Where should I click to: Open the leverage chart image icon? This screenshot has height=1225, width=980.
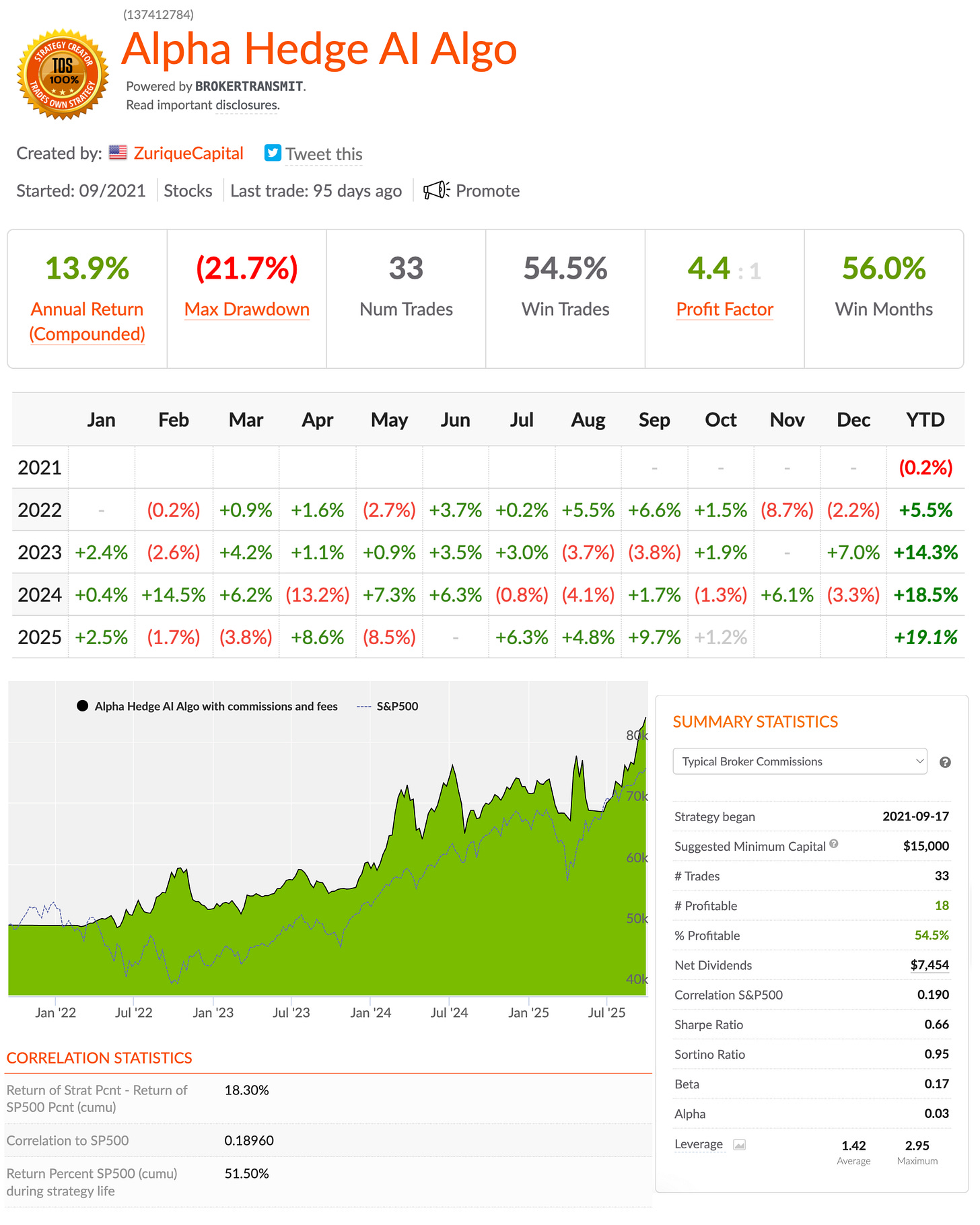739,1145
